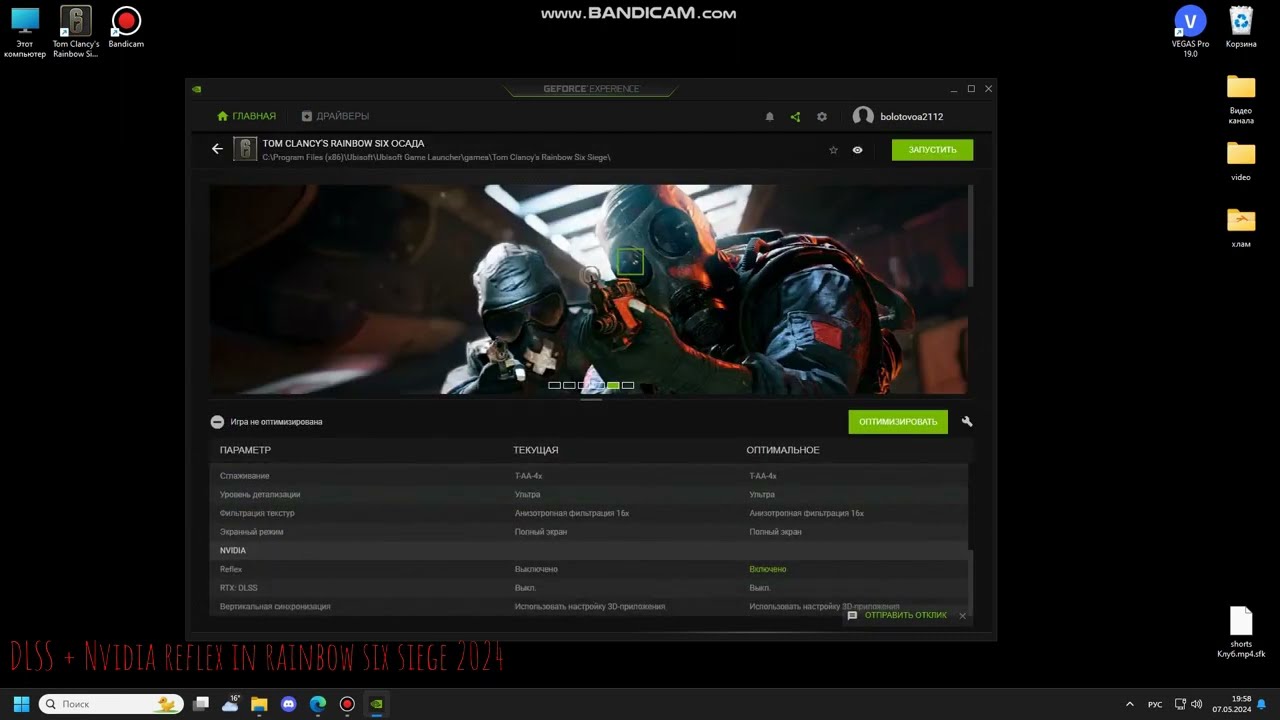Select the RTX: DLSS row
Viewport: 1280px width, 720px height.
[x=589, y=588]
